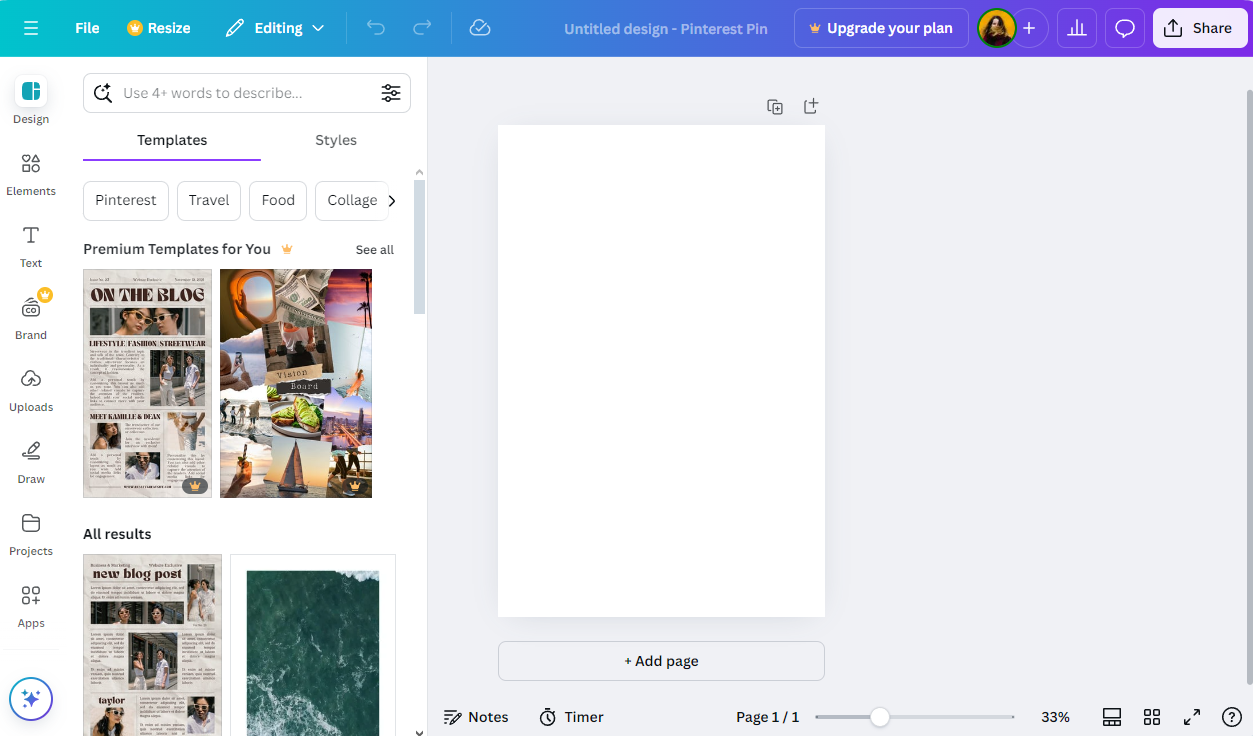Click the zoom slider handle

click(x=879, y=717)
